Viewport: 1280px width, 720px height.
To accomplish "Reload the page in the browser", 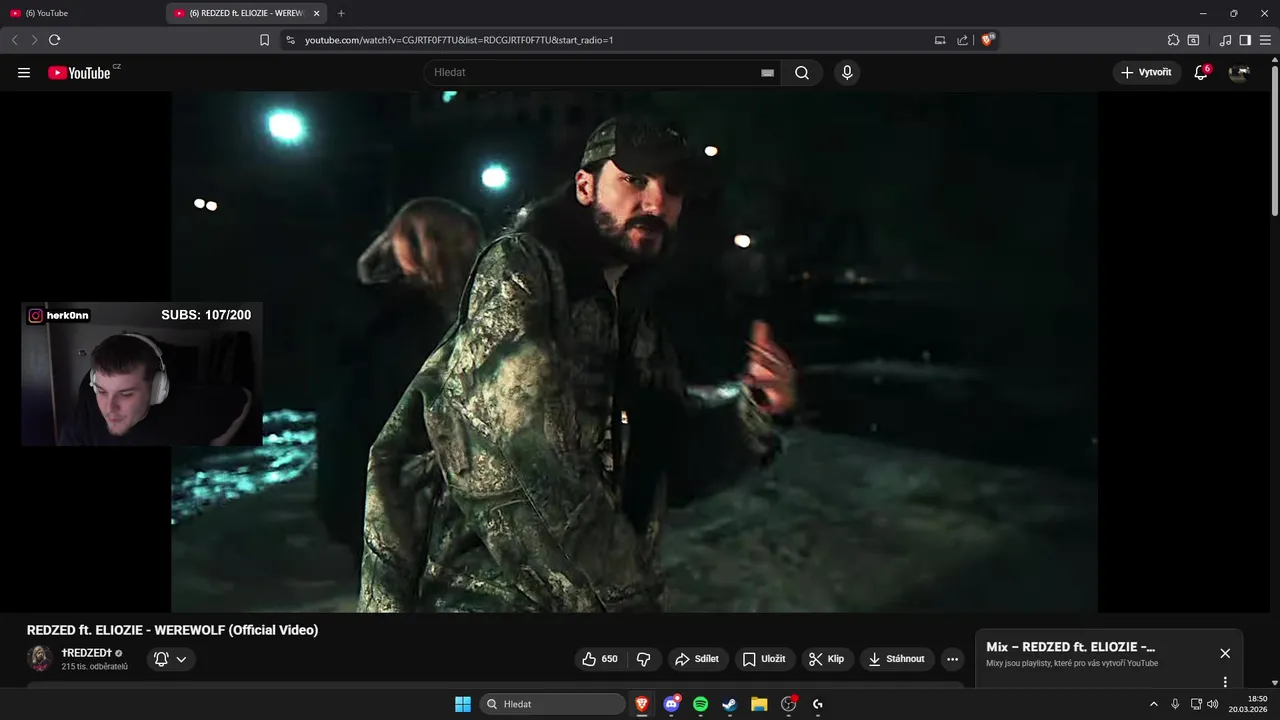I will (54, 40).
